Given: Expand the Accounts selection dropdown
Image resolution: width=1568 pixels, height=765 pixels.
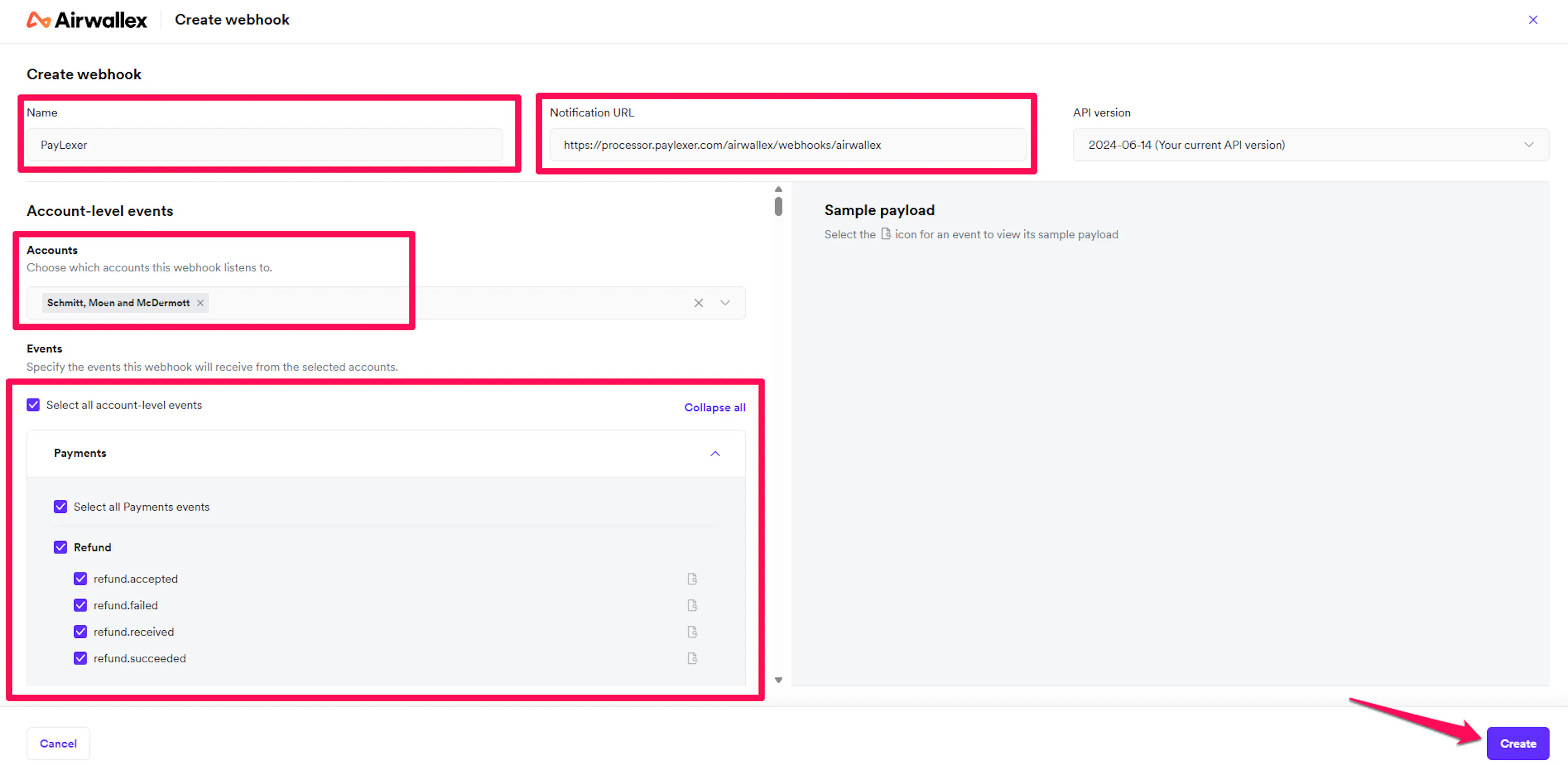Looking at the screenshot, I should point(725,303).
